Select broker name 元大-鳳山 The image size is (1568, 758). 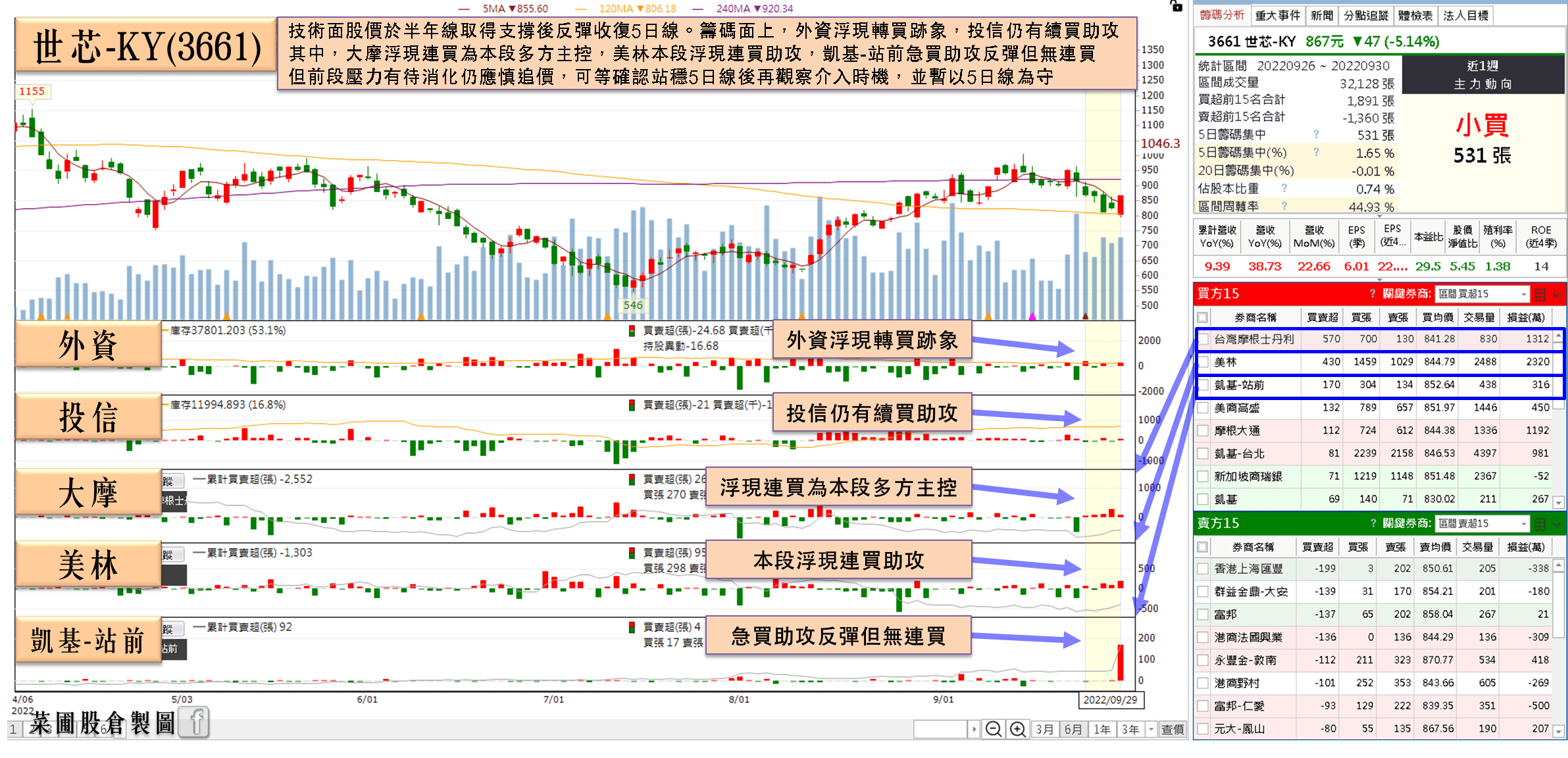(x=1239, y=729)
